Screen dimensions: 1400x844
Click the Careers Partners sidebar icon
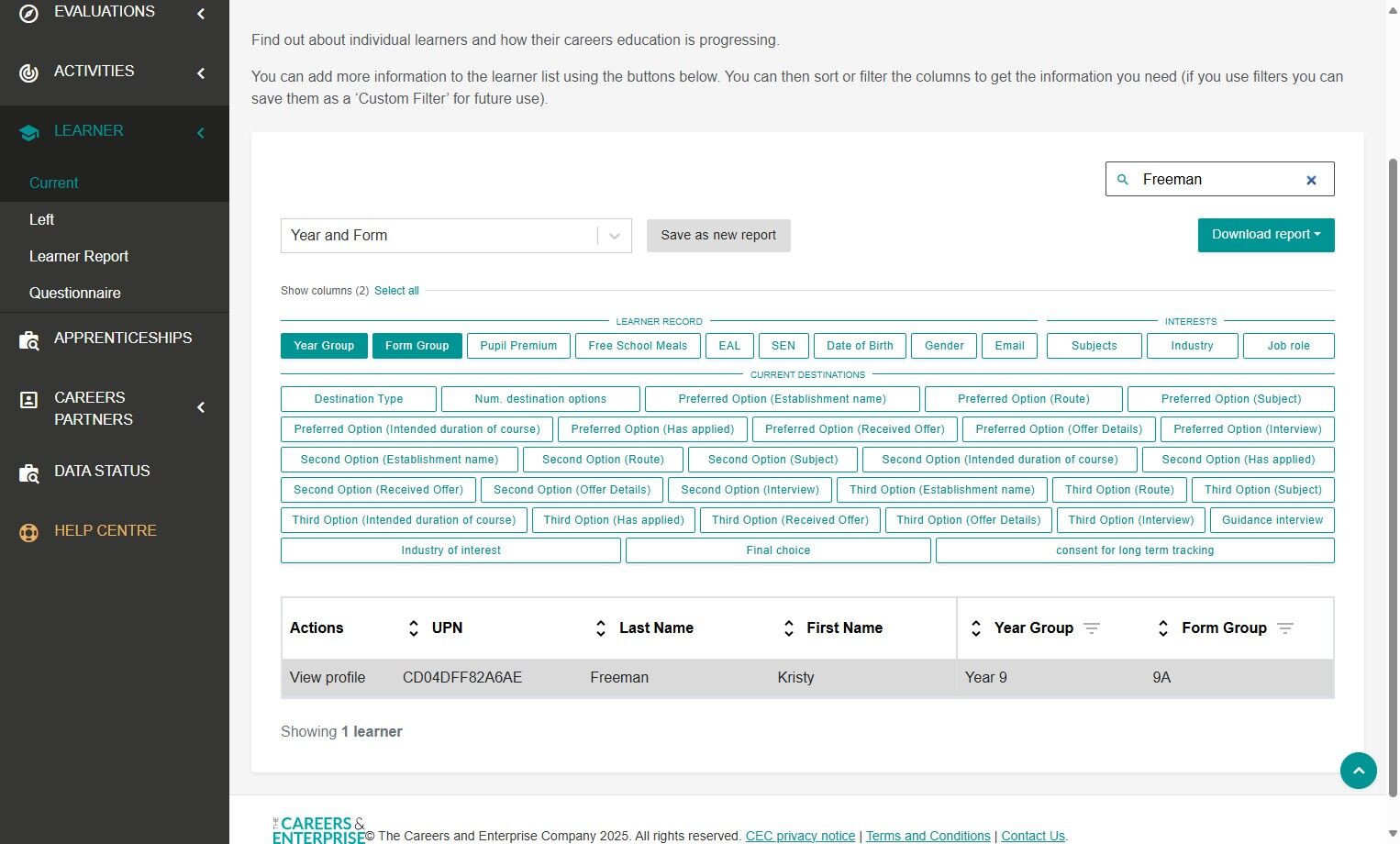click(28, 400)
